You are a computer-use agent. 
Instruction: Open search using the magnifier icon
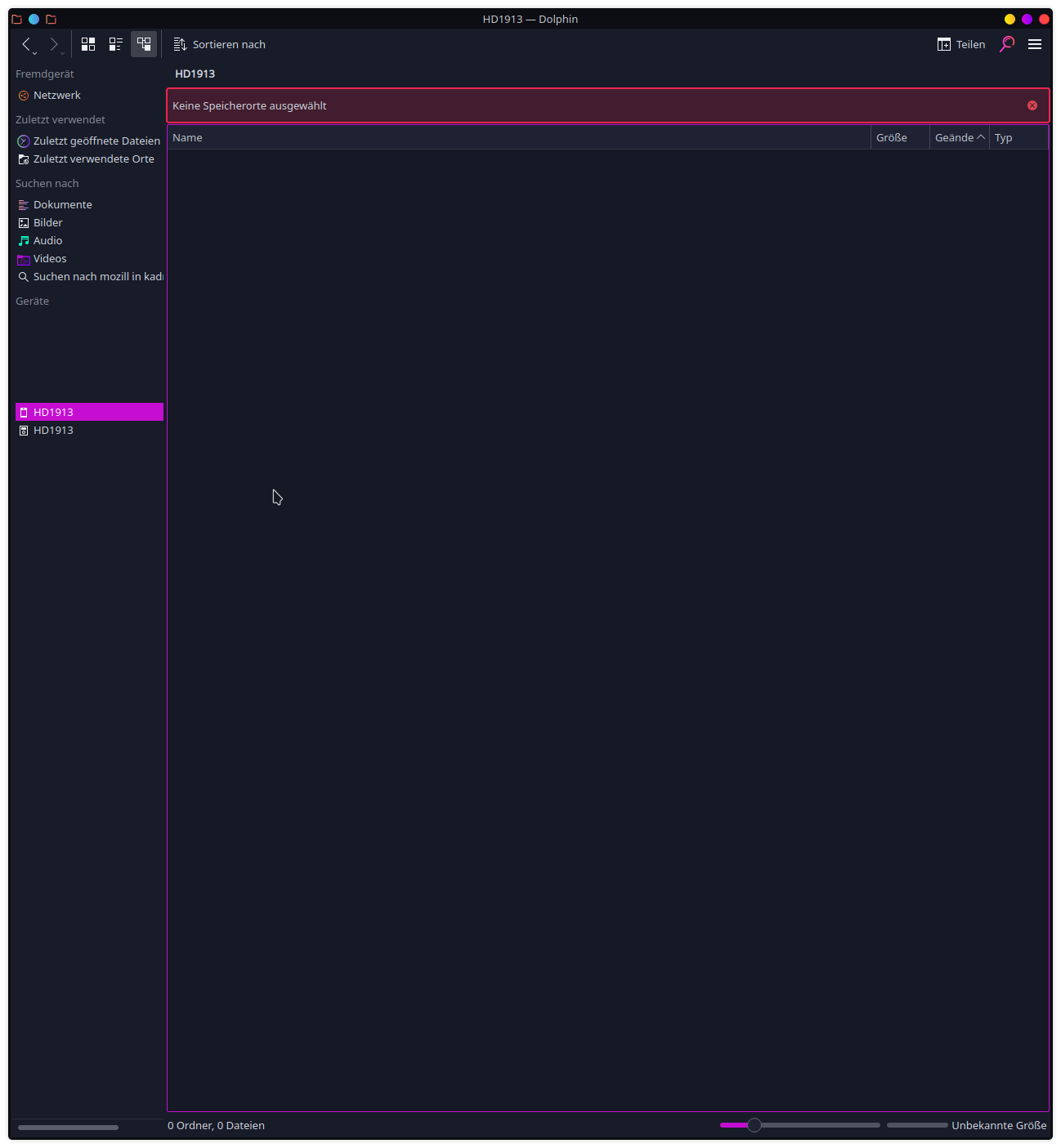coord(1006,44)
